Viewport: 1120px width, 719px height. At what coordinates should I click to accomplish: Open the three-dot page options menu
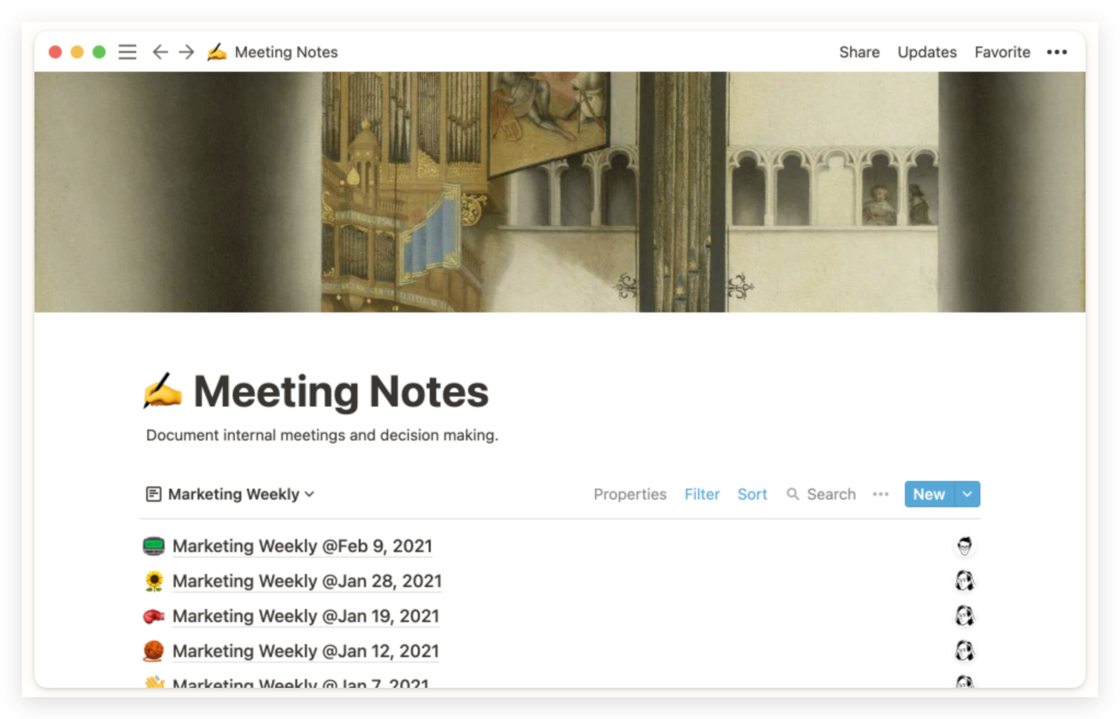click(1056, 52)
